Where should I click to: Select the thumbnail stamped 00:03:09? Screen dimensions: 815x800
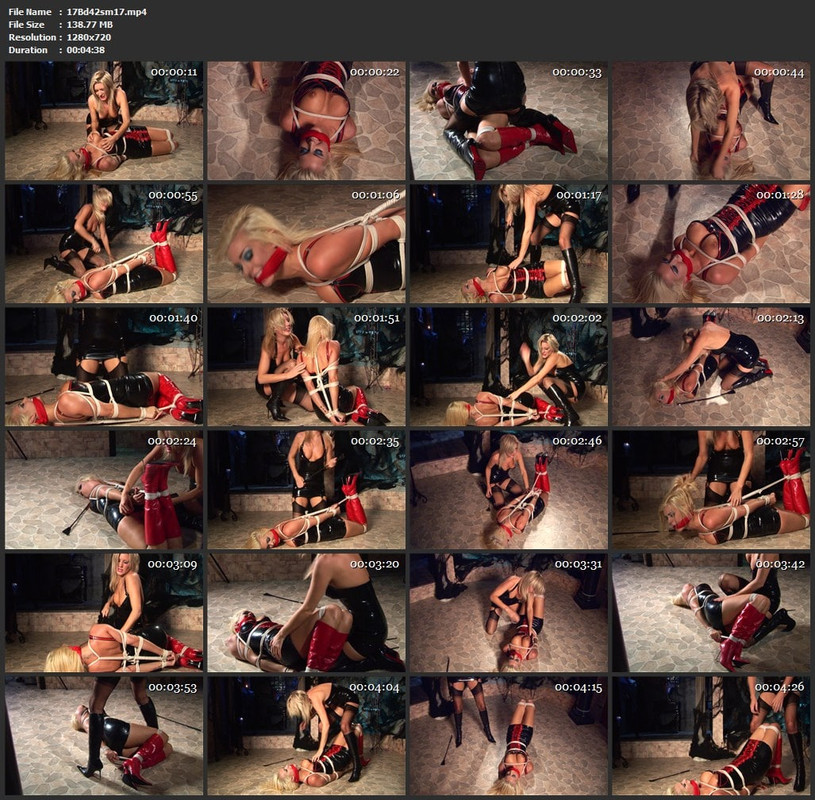point(104,613)
